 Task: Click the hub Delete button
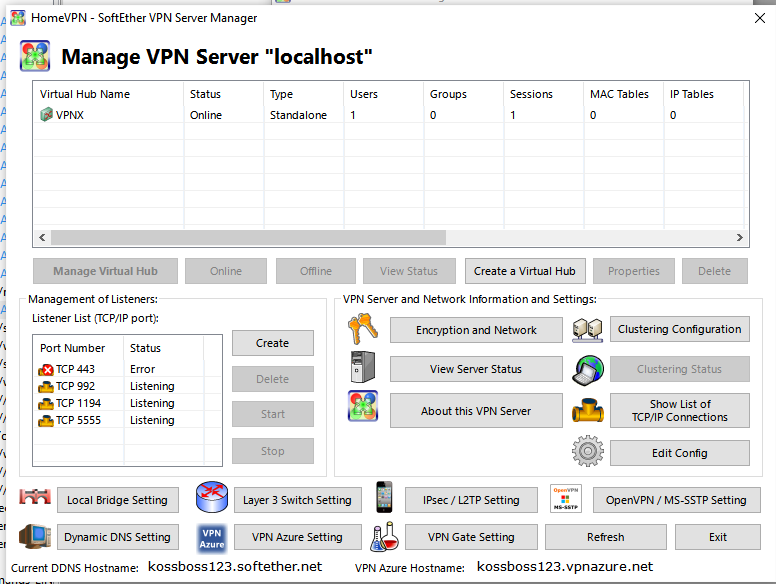[715, 271]
